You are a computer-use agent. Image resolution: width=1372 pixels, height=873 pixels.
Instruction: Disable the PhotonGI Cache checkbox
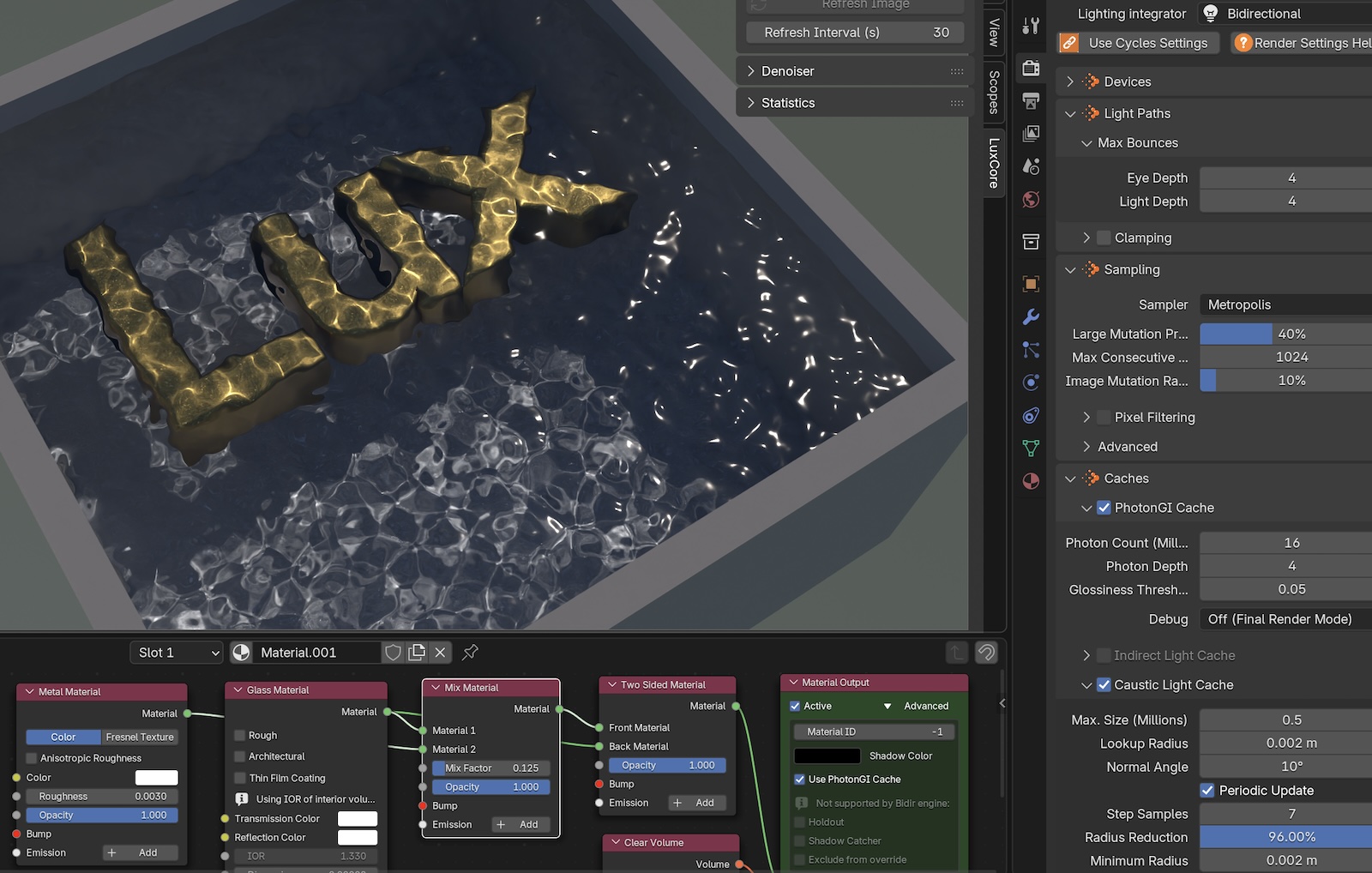[x=1104, y=508]
